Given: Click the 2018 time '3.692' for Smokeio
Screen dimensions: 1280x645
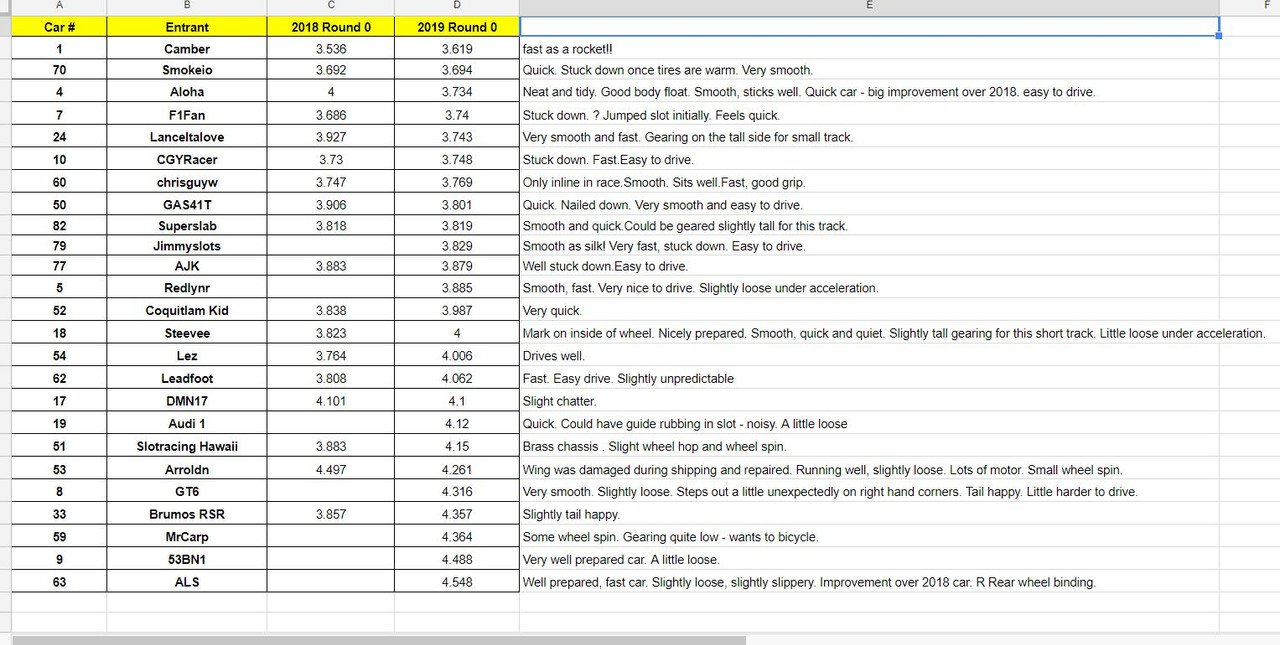Looking at the screenshot, I should point(331,70).
